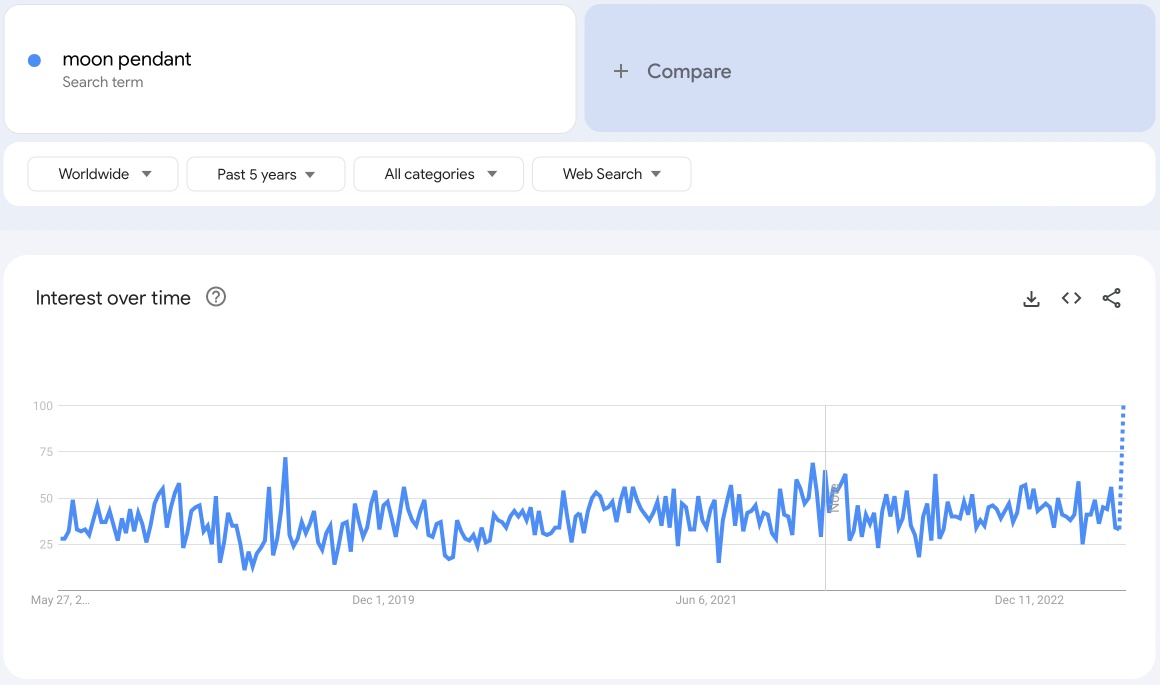
Task: Click the help icon next to Interest over time
Action: pyautogui.click(x=216, y=297)
